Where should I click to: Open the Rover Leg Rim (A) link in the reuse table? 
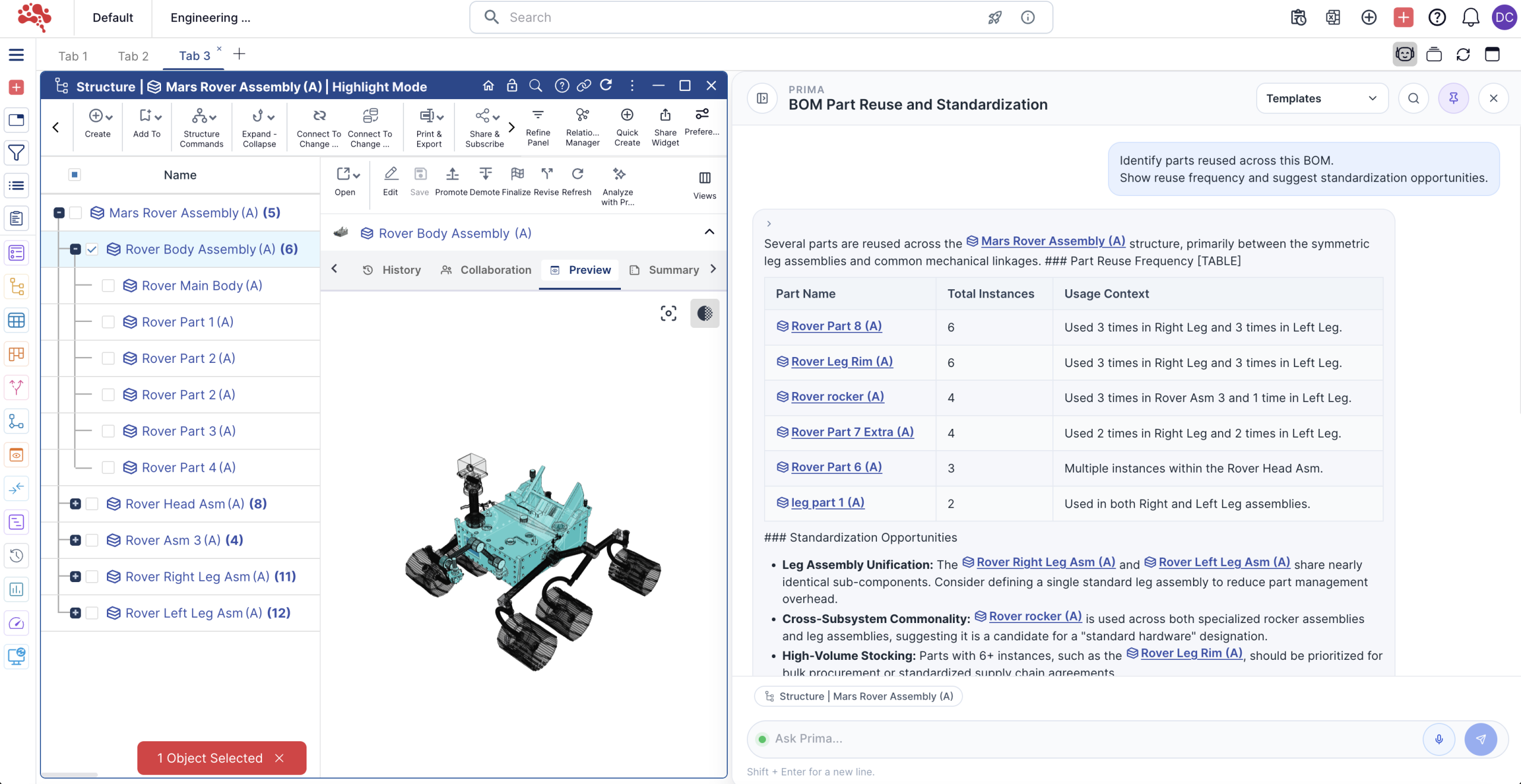(841, 361)
